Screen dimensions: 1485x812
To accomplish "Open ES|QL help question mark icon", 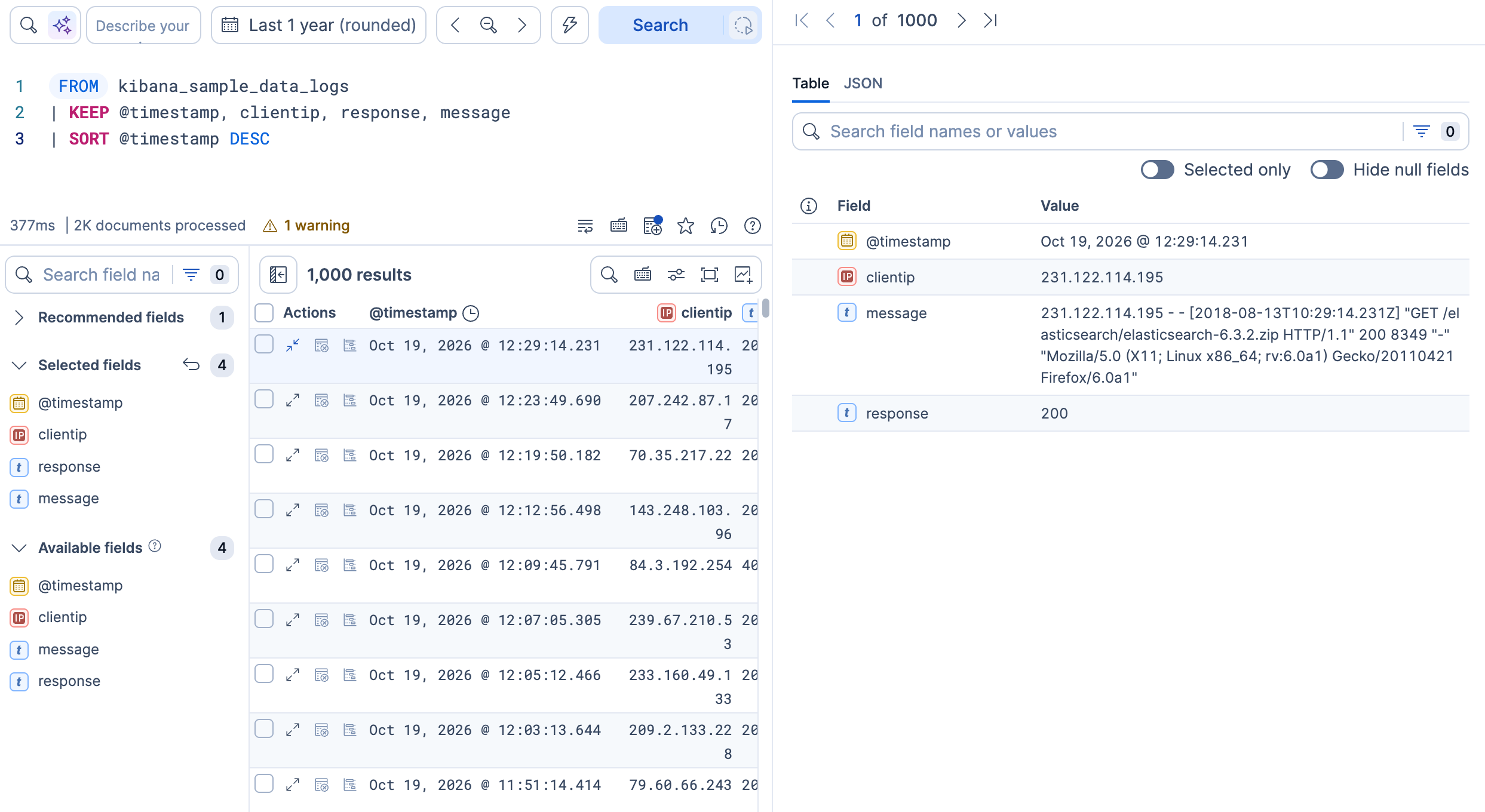I will 753,226.
